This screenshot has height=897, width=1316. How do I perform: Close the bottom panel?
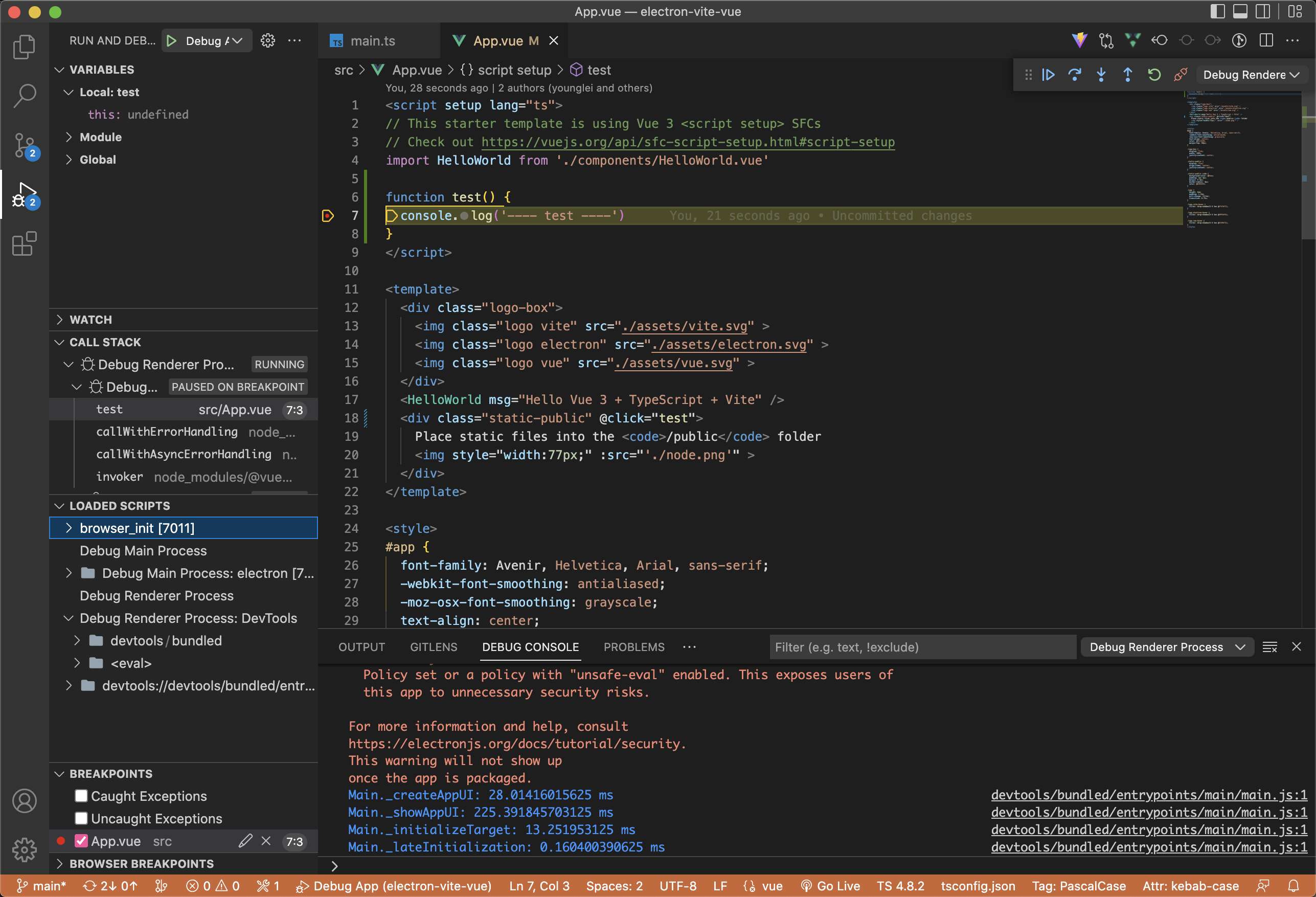pyautogui.click(x=1296, y=647)
